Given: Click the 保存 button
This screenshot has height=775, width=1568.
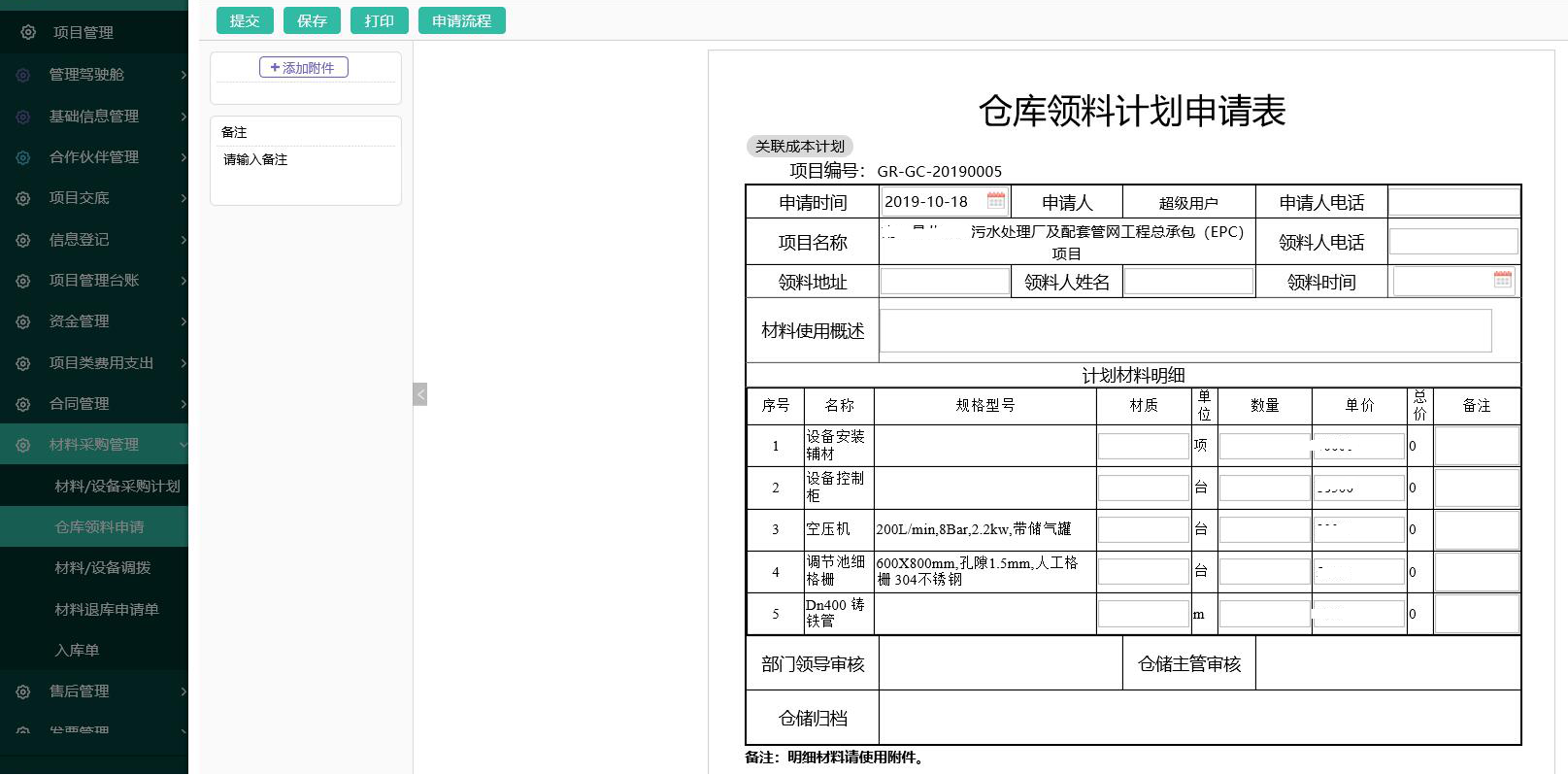Looking at the screenshot, I should tap(312, 20).
